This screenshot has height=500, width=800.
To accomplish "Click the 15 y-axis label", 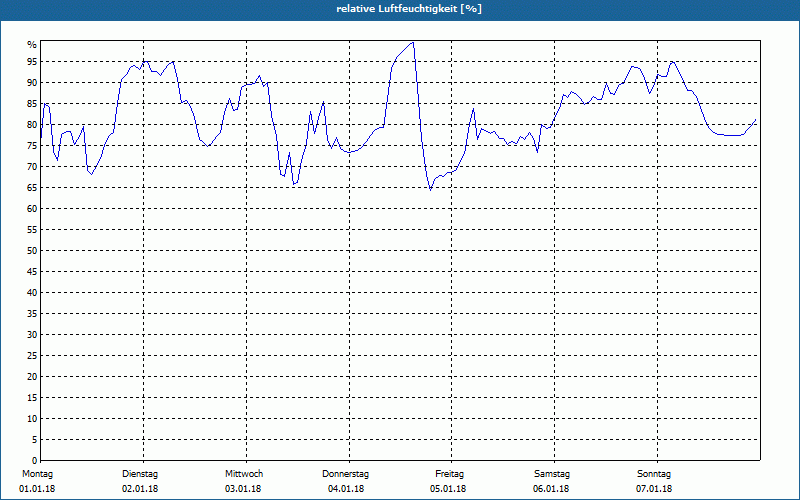I will pyautogui.click(x=32, y=397).
